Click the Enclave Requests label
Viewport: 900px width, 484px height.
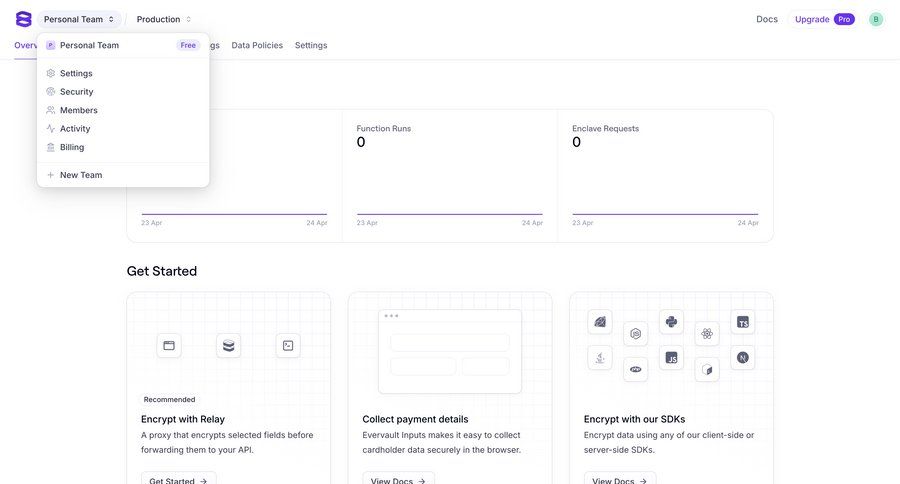click(606, 129)
